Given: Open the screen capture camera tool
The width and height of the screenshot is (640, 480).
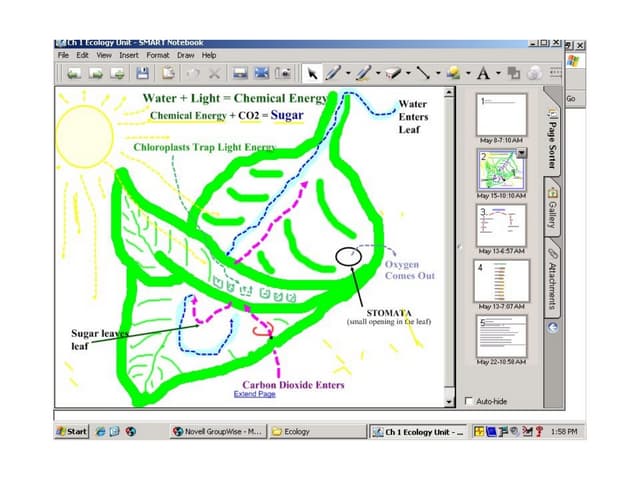Looking at the screenshot, I should [x=284, y=73].
